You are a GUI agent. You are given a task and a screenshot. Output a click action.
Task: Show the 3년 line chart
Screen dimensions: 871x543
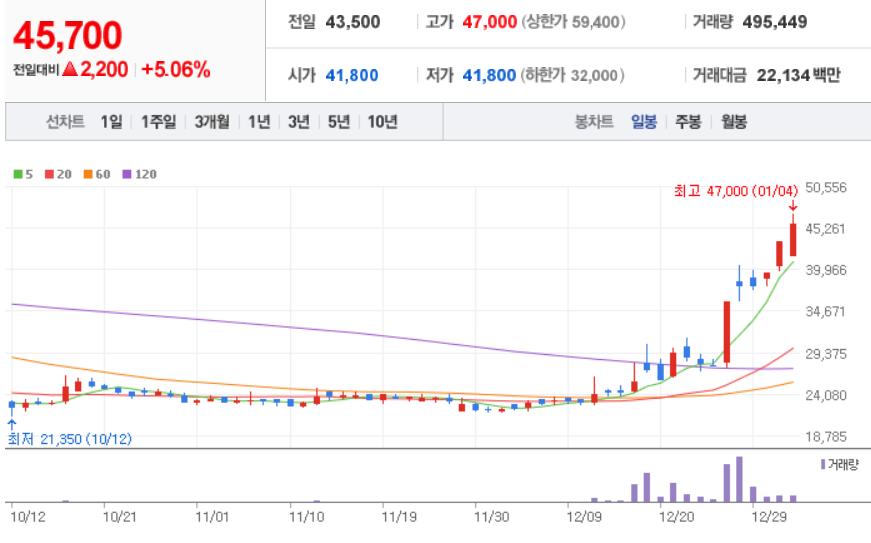[x=299, y=122]
